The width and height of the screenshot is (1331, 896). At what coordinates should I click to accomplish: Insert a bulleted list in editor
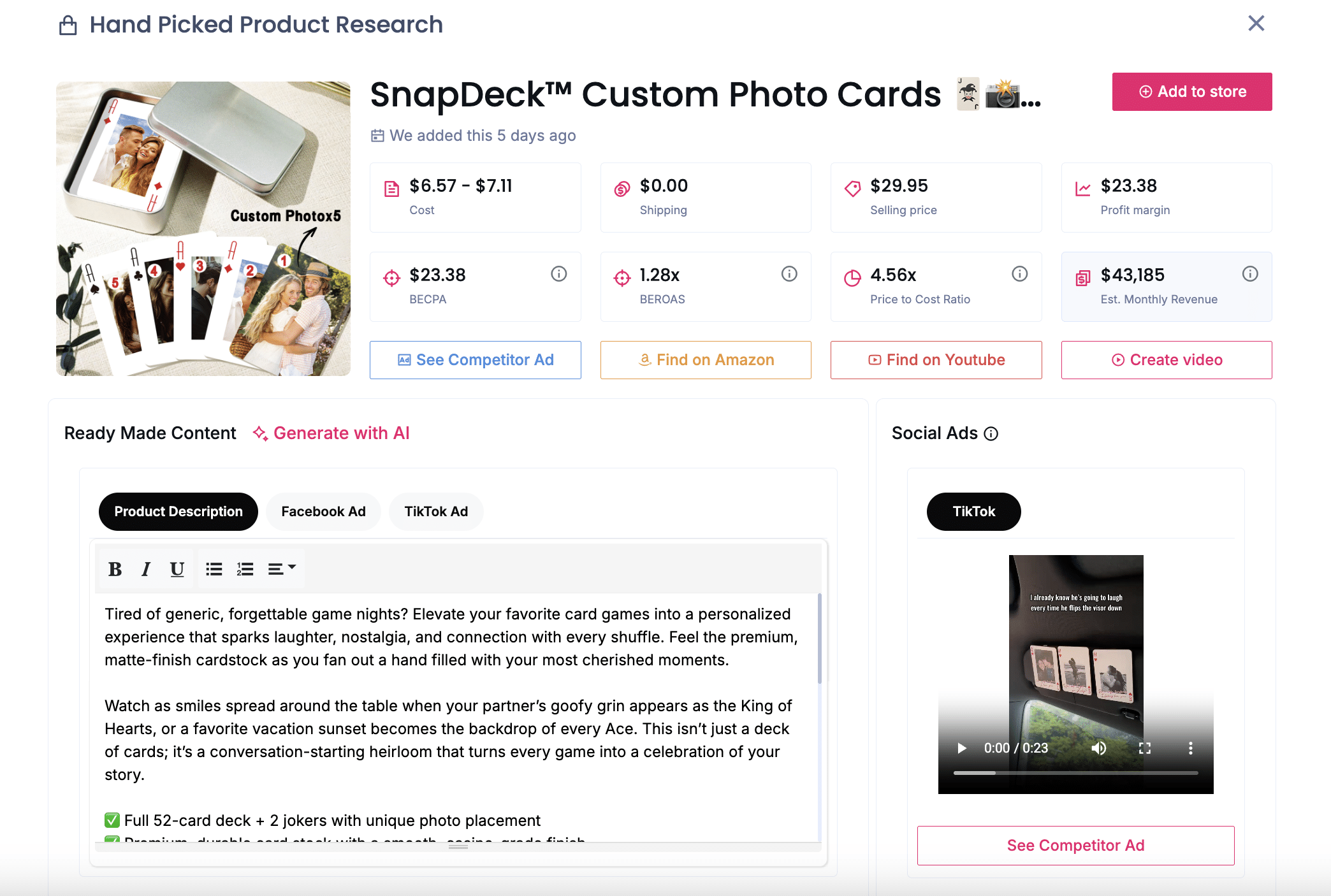tap(214, 569)
